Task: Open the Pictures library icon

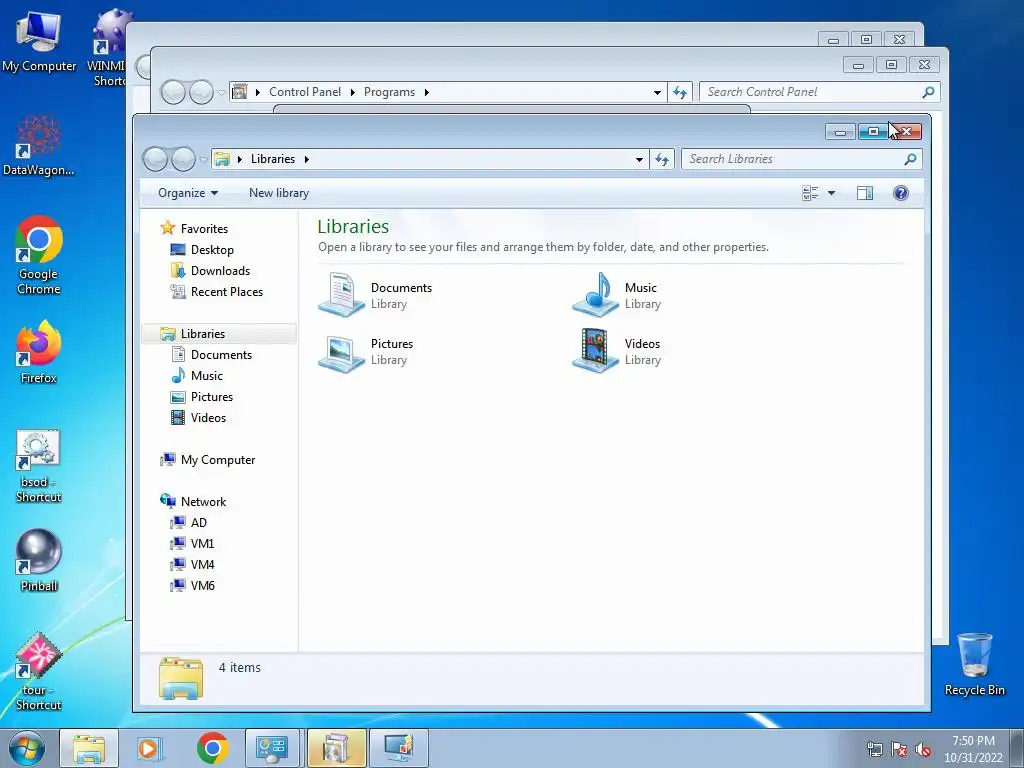Action: [x=341, y=353]
